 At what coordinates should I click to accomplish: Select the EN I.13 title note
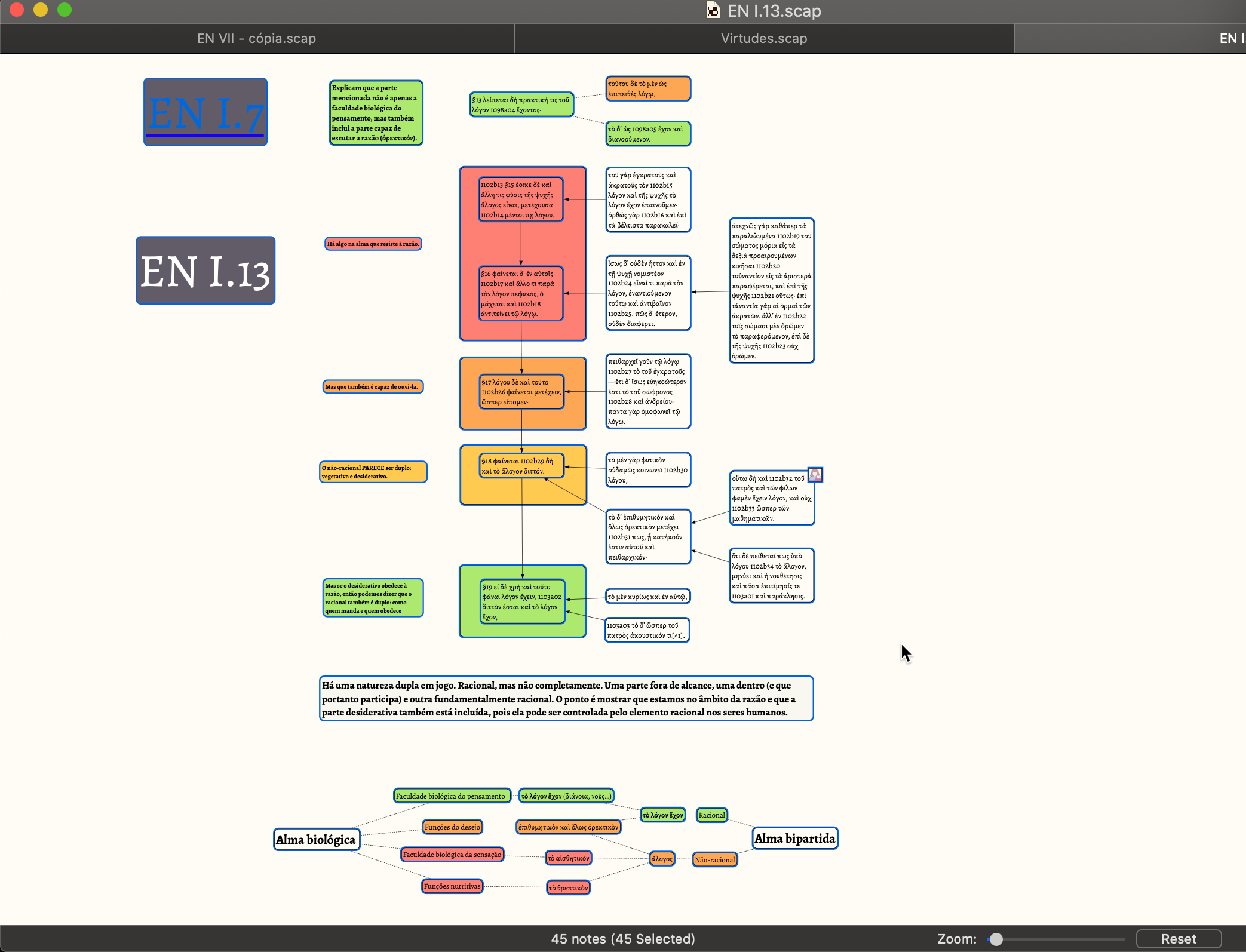pyautogui.click(x=205, y=270)
